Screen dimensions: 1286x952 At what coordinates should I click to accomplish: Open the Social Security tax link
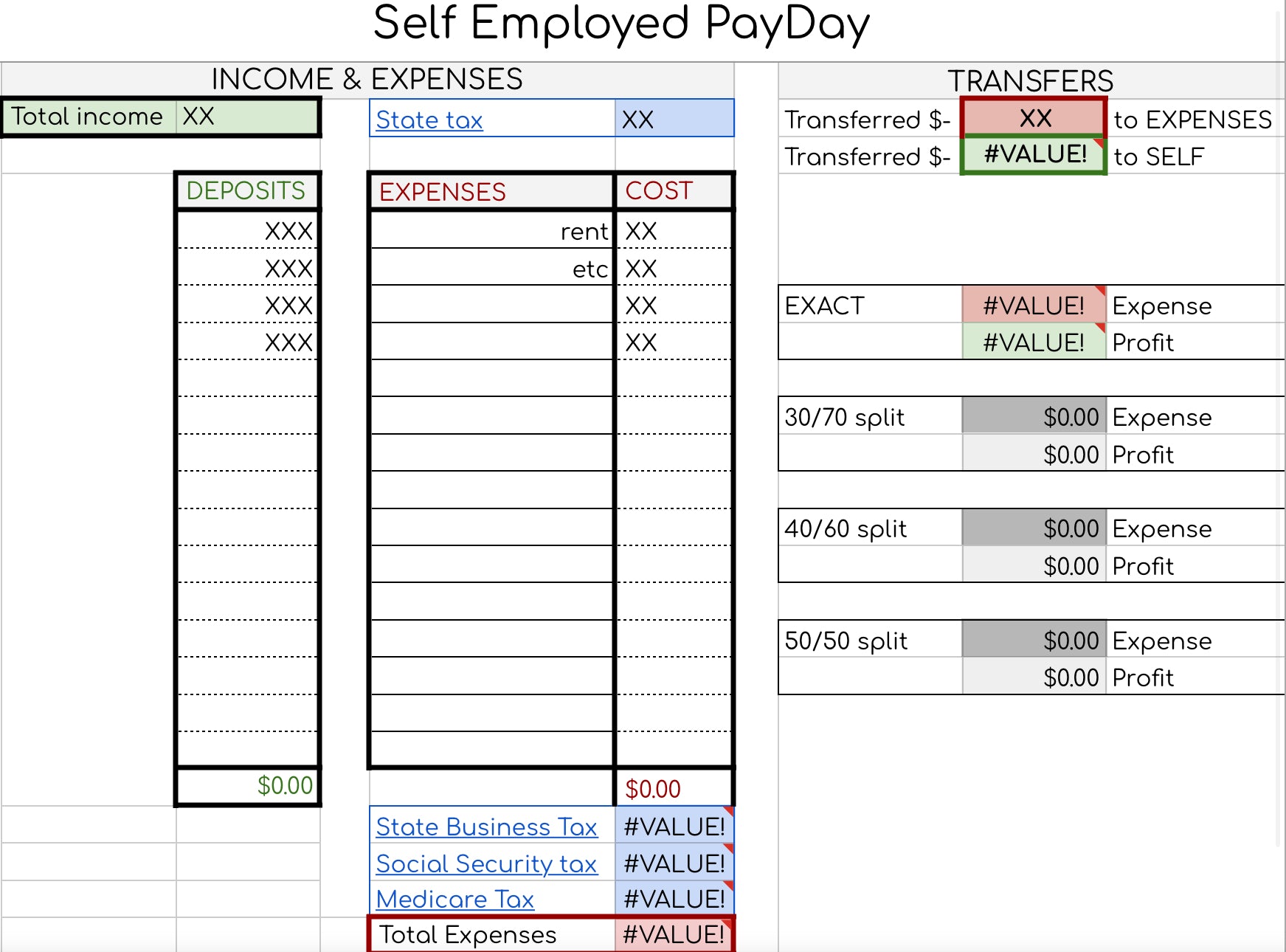(x=487, y=863)
